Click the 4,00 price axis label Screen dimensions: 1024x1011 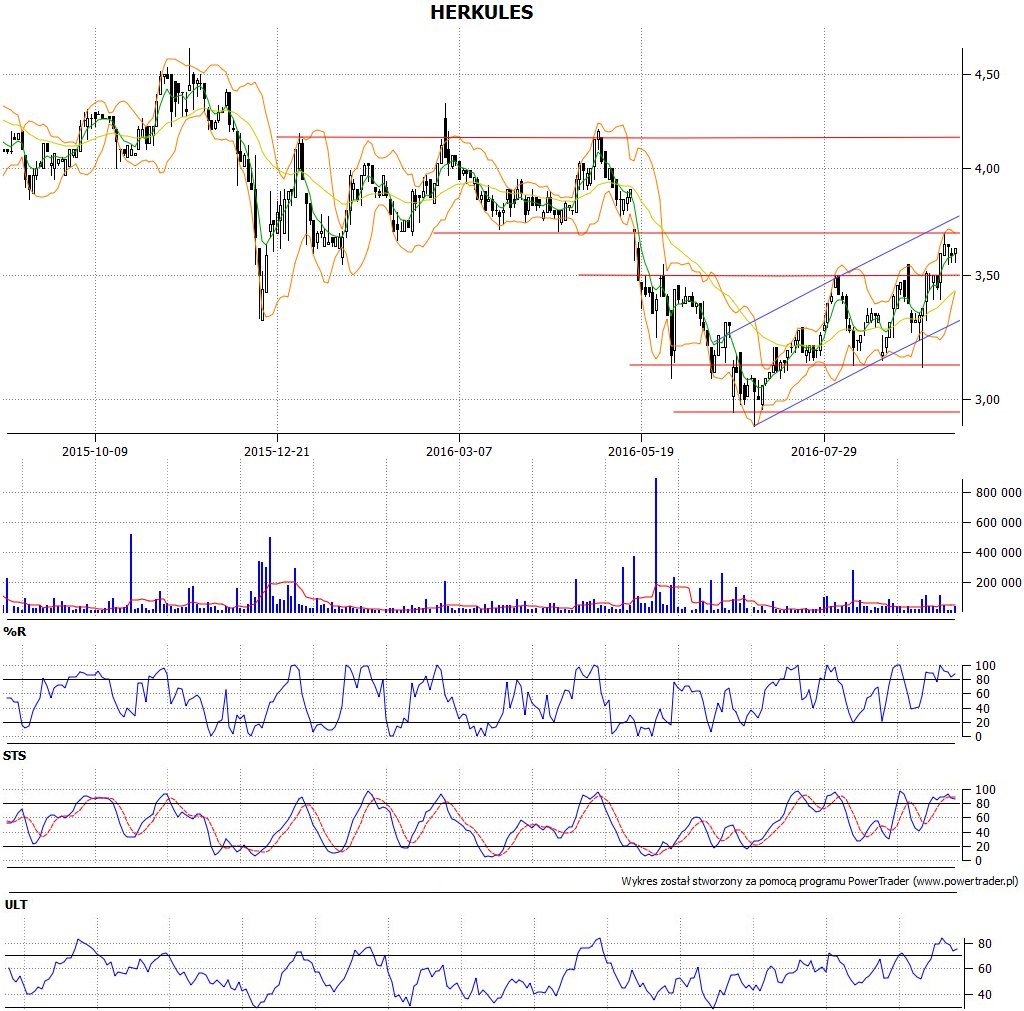coord(987,168)
